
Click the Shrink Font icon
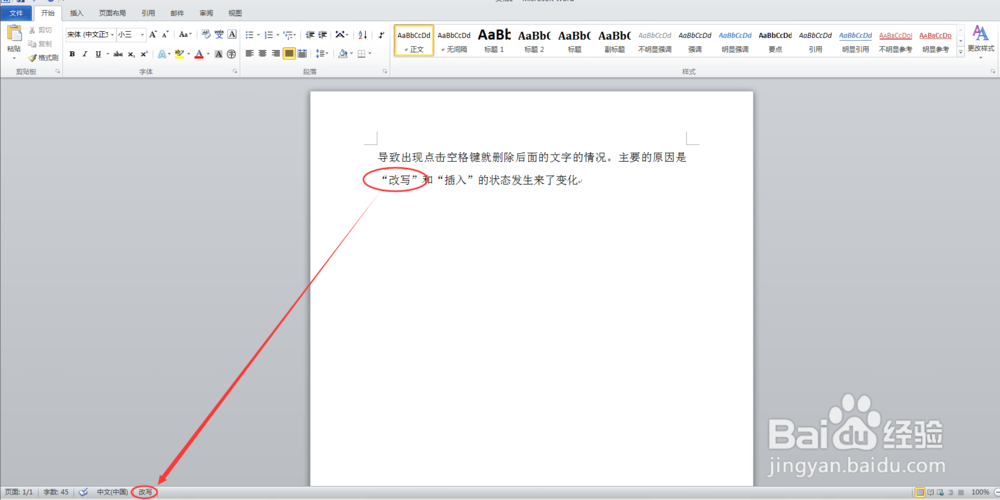click(x=165, y=34)
